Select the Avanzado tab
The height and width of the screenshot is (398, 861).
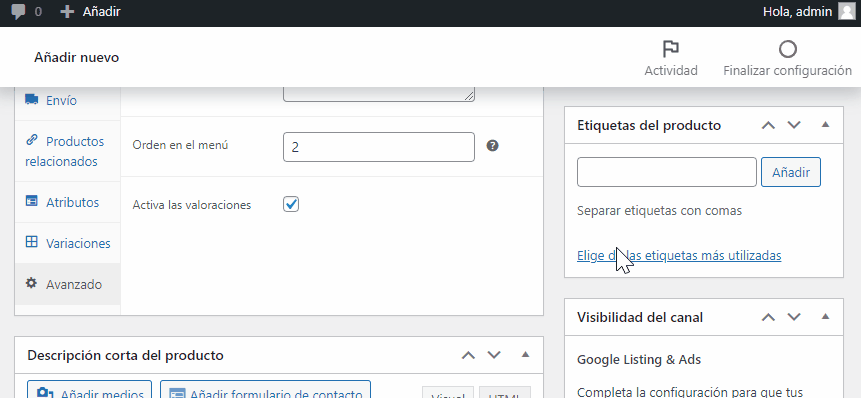[x=68, y=284]
